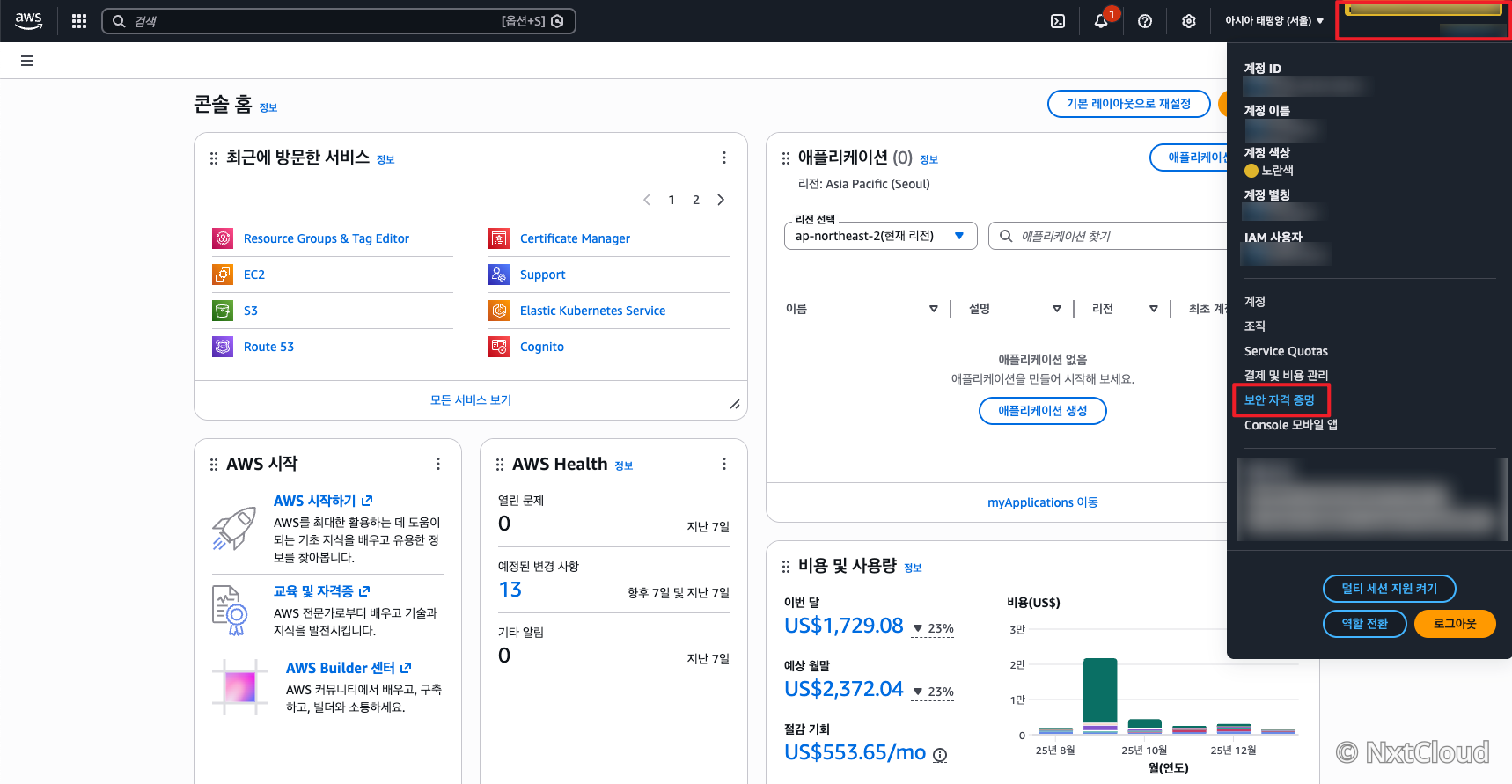This screenshot has width=1512, height=784.
Task: Click the US$553.65/mo savings opportunity
Action: click(855, 752)
